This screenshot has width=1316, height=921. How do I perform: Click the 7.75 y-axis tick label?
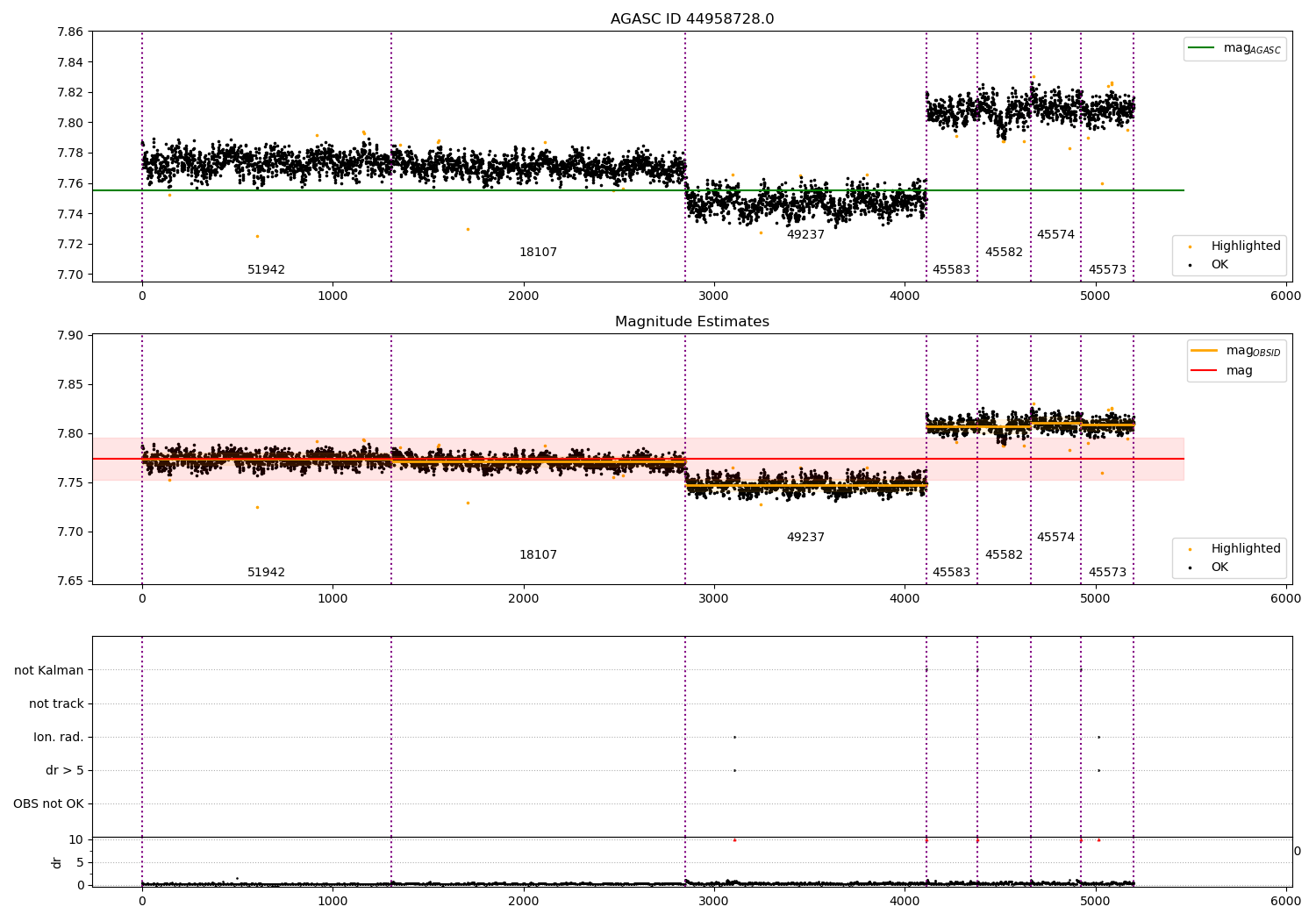69,482
